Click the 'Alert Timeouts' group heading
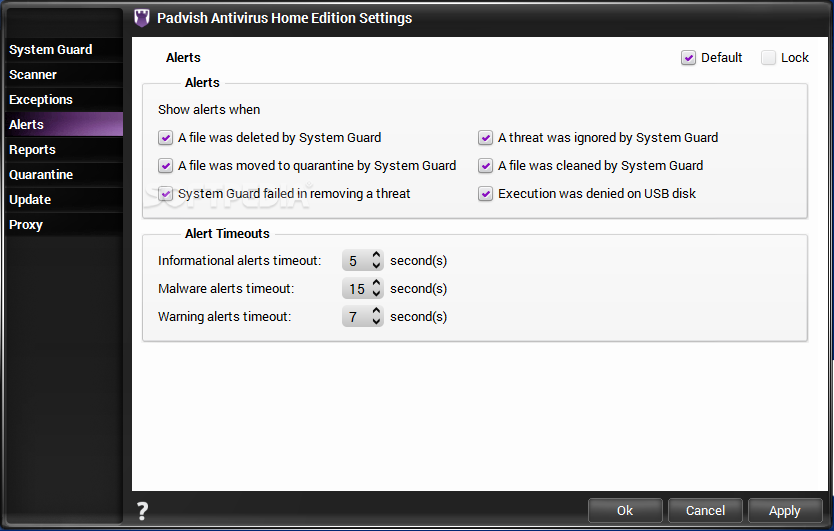 227,234
